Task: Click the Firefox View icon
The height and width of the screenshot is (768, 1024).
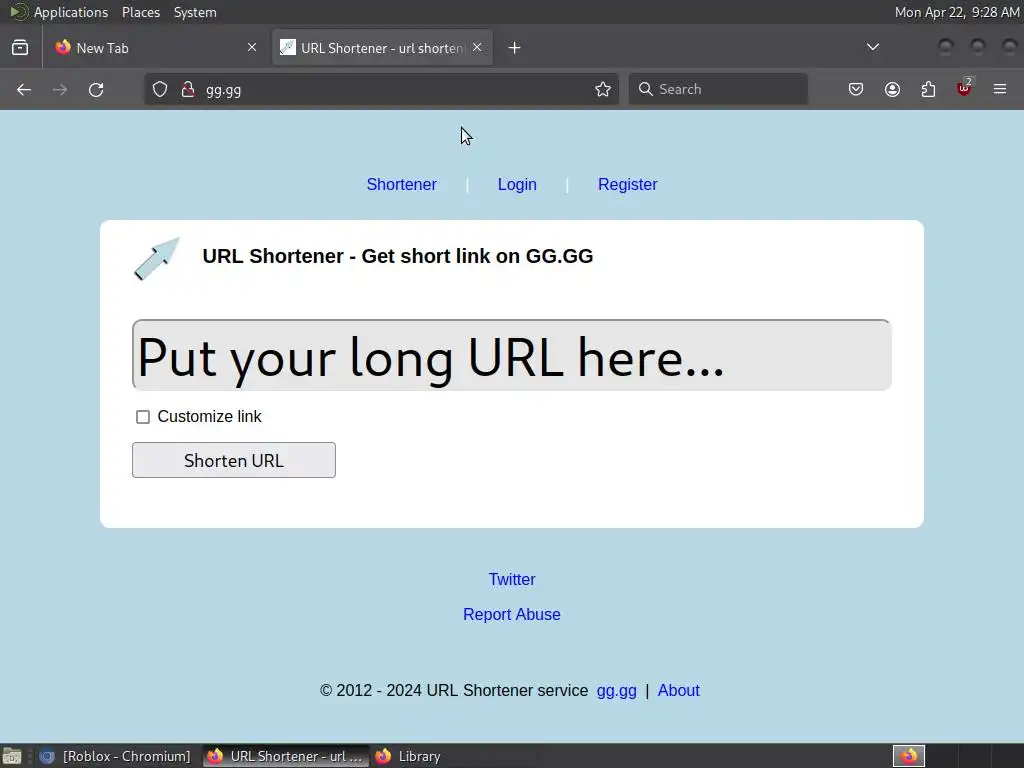Action: pos(20,48)
